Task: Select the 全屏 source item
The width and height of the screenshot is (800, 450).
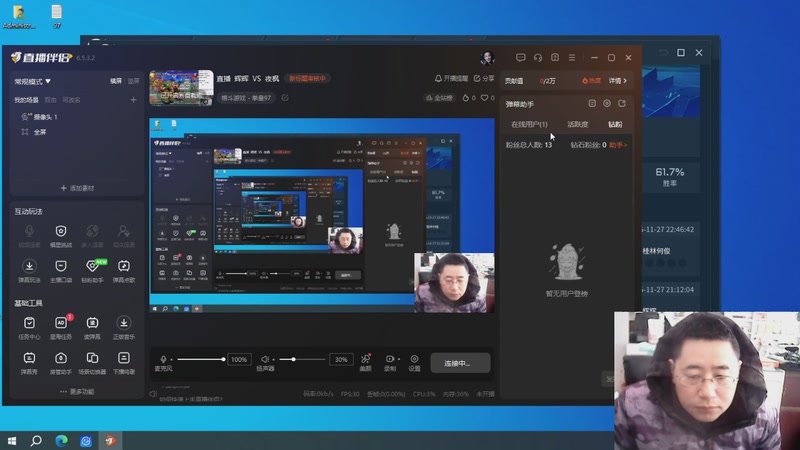Action: point(34,132)
